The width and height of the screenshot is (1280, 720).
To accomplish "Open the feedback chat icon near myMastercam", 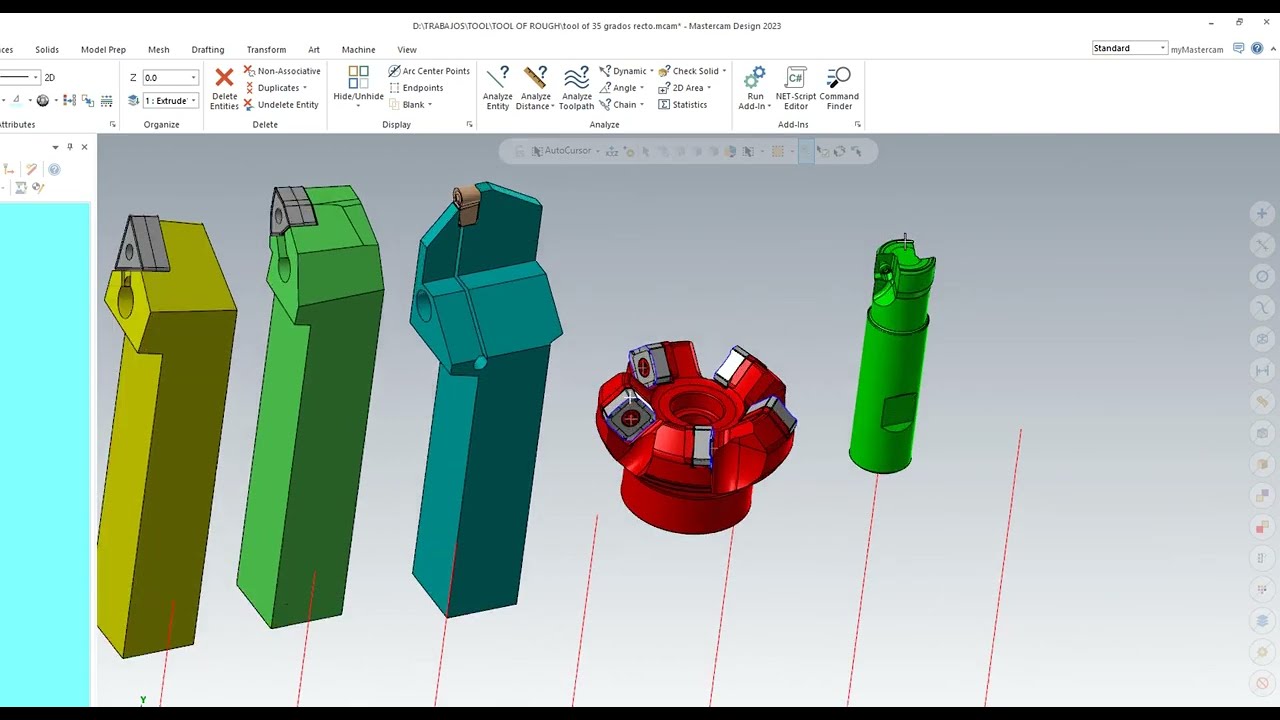I will 1239,48.
